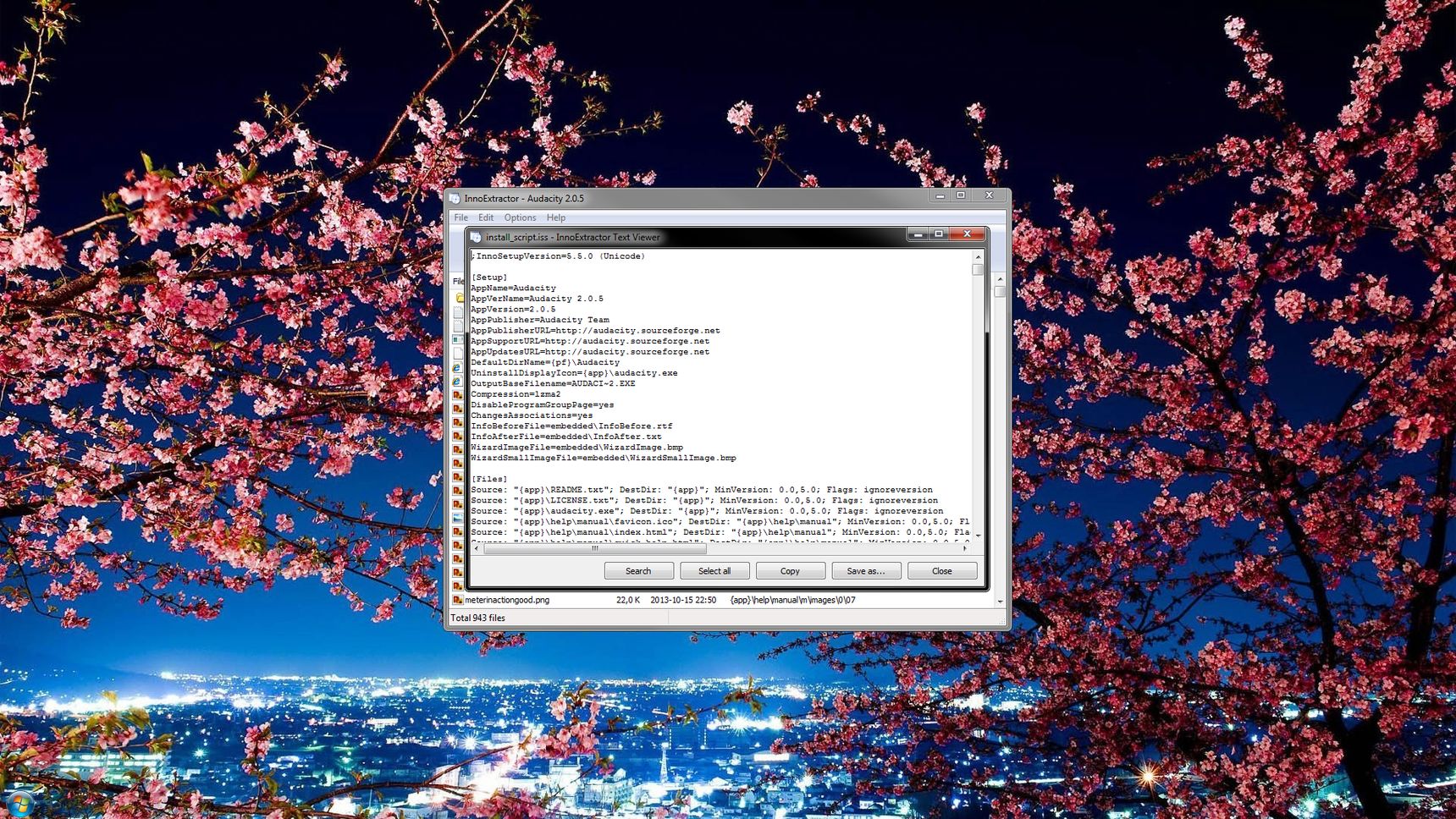Image resolution: width=1456 pixels, height=819 pixels.
Task: Click the main file list scroll up arrow
Action: click(1000, 278)
